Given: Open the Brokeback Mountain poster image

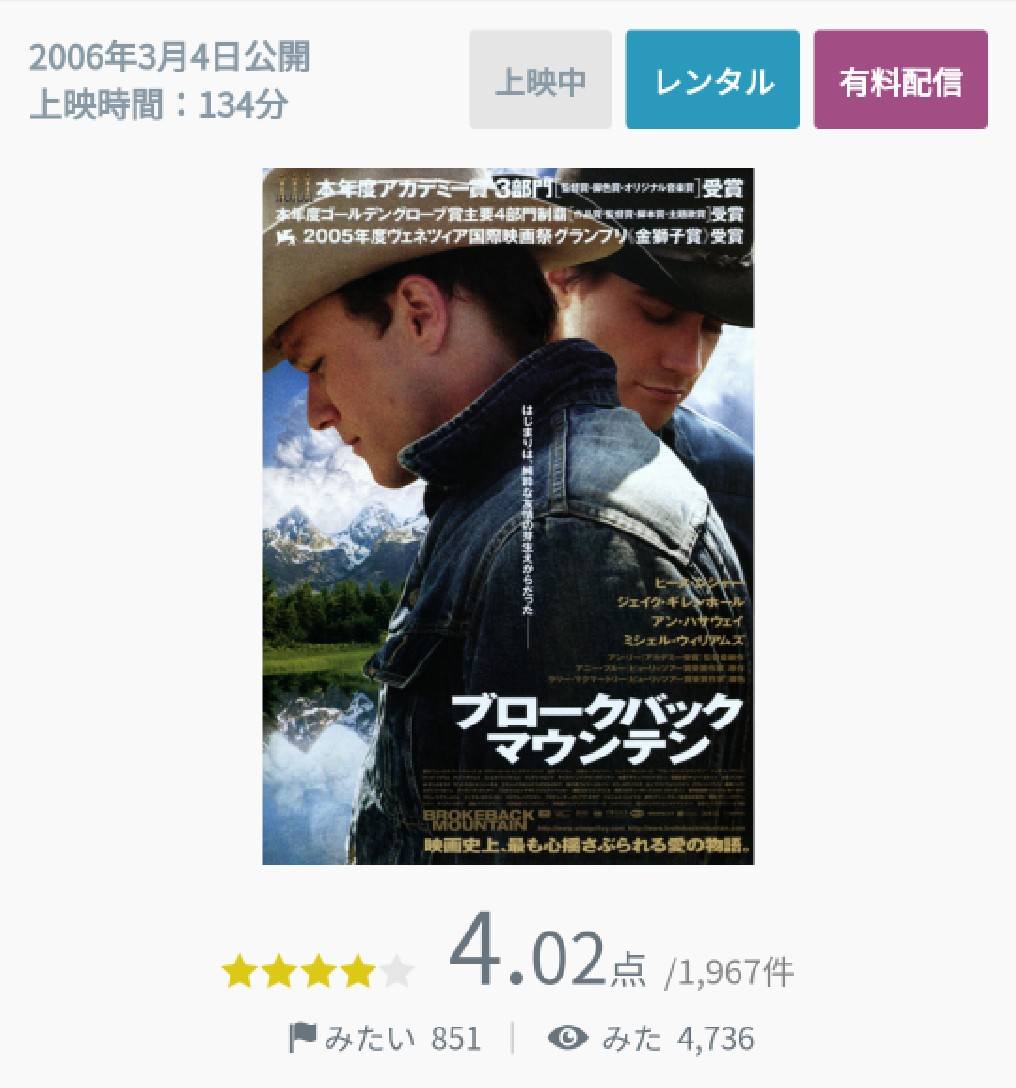Looking at the screenshot, I should 508,516.
